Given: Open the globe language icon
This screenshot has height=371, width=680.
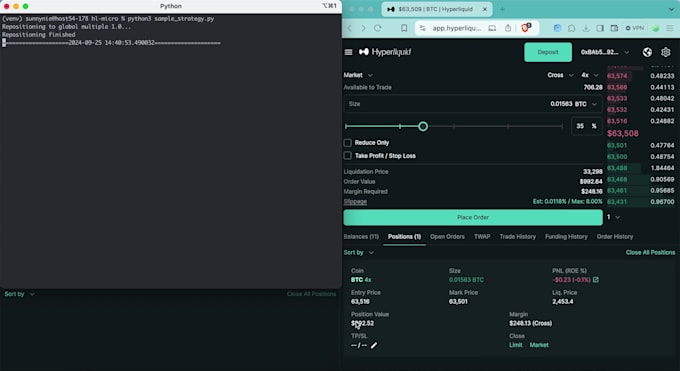Looking at the screenshot, I should 647,52.
